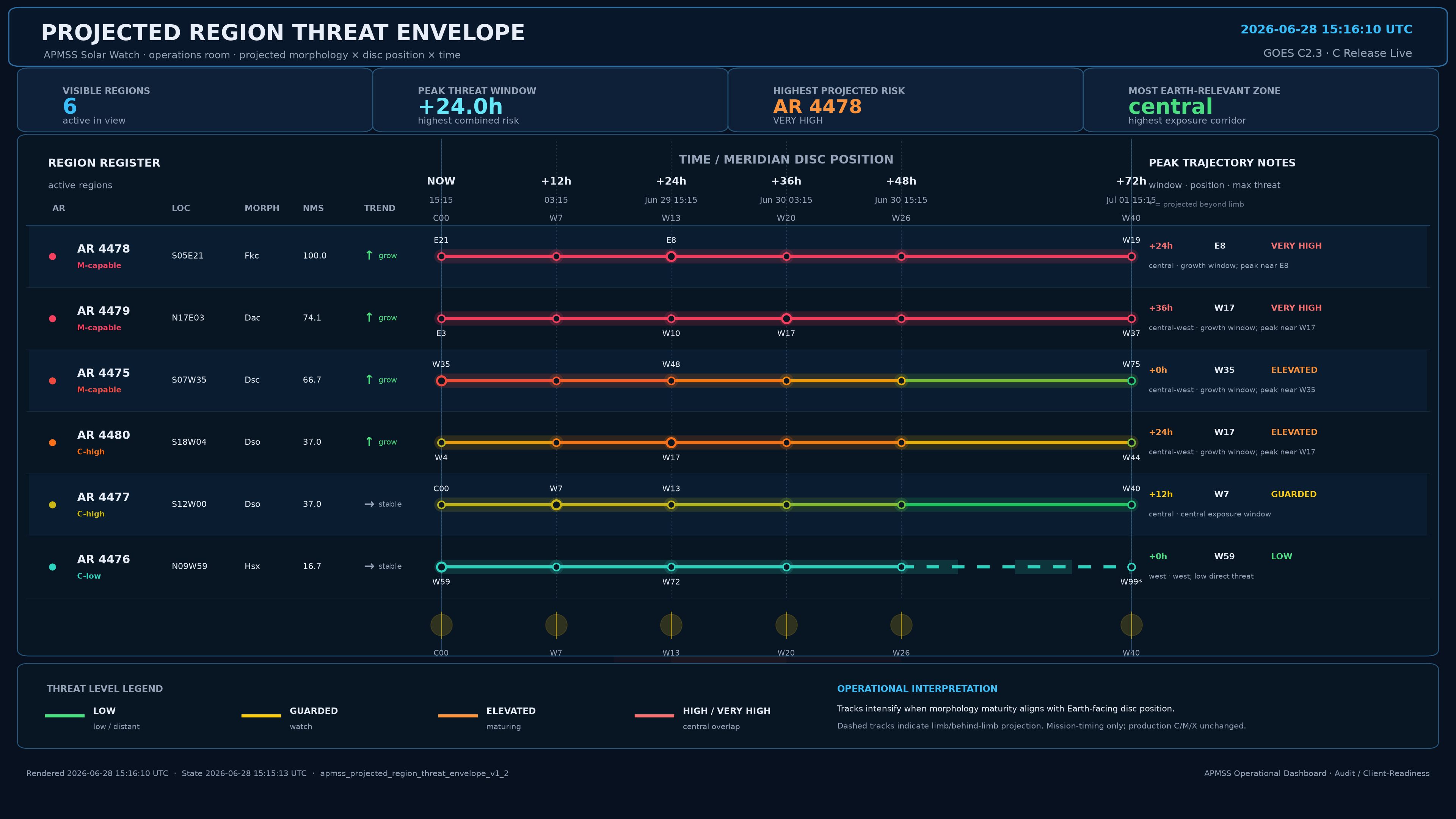Click the +24h time column header
The height and width of the screenshot is (819, 1456).
671,181
